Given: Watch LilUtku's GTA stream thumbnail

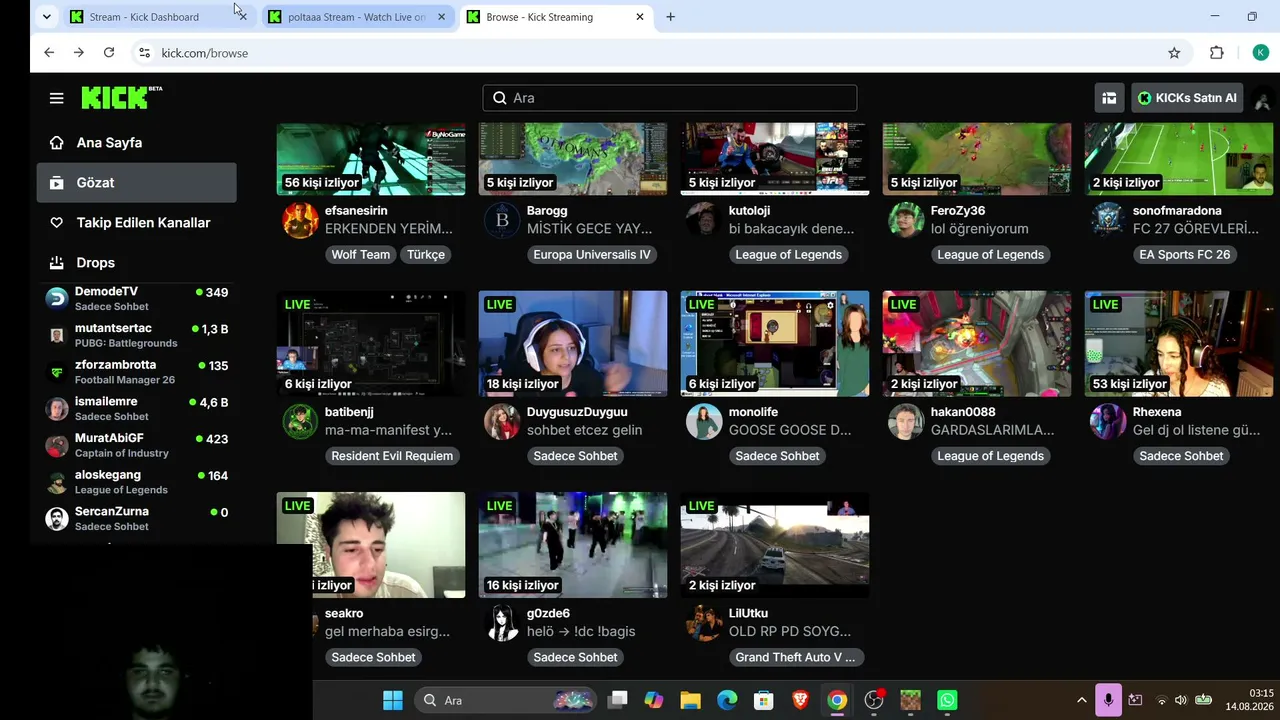Looking at the screenshot, I should click(775, 545).
